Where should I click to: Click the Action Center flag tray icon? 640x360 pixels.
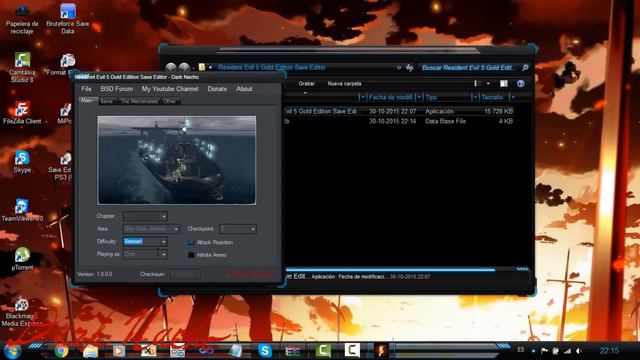[x=544, y=351]
